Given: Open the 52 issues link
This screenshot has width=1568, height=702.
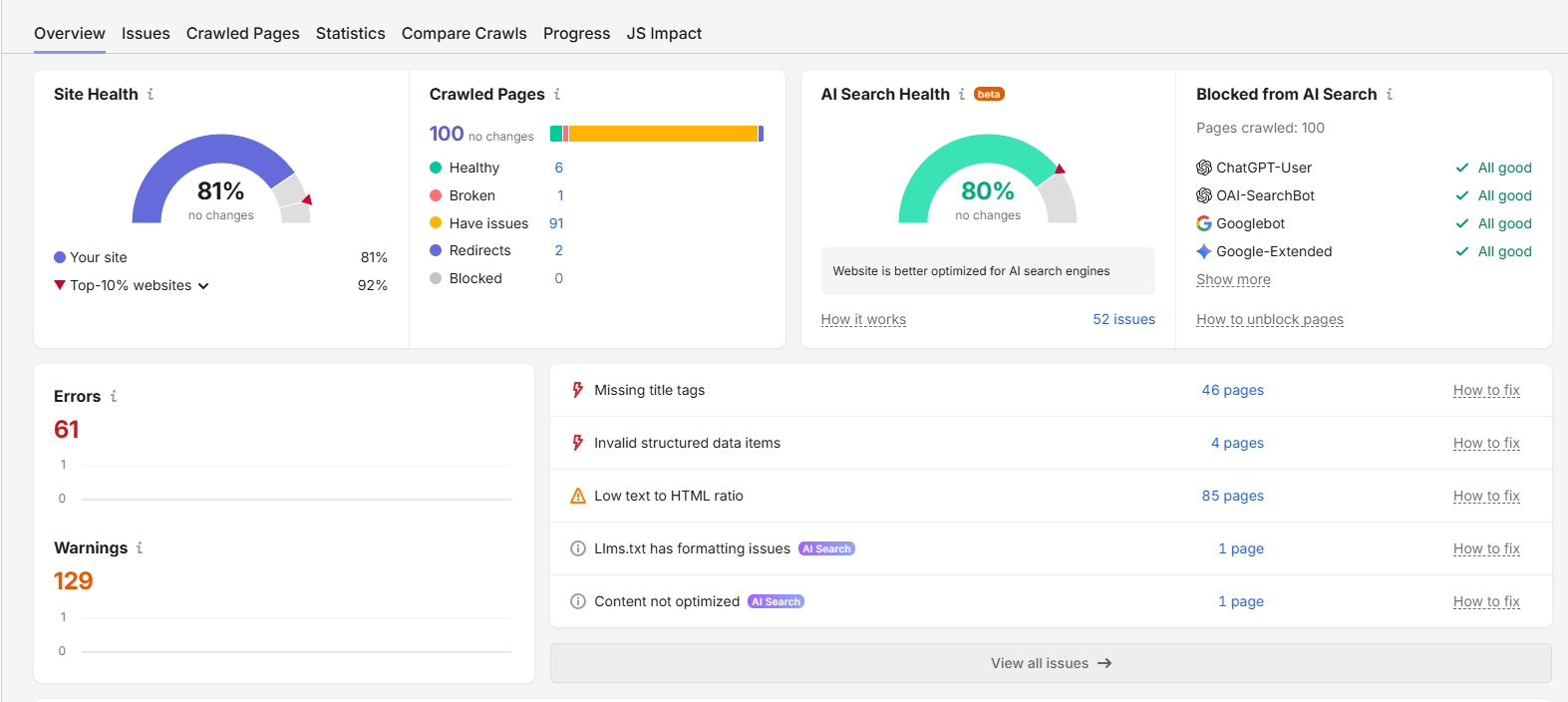Looking at the screenshot, I should coord(1124,319).
